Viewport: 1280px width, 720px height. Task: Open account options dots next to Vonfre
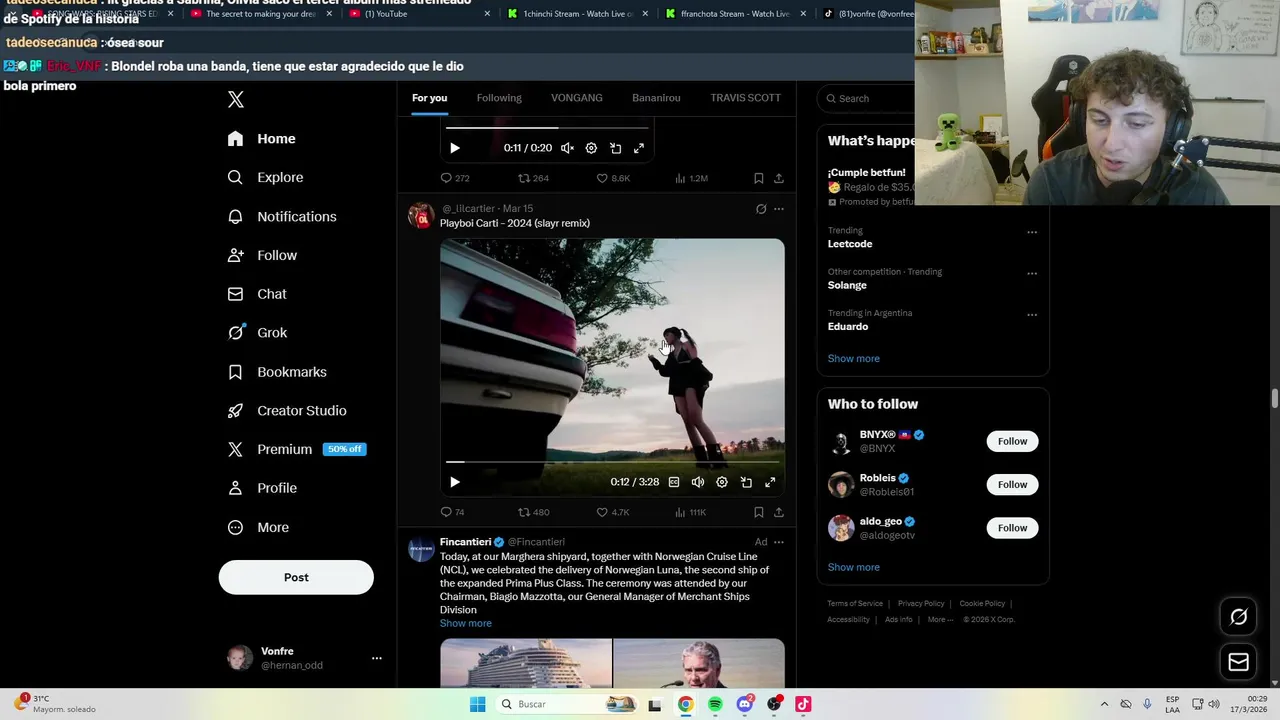[376, 658]
